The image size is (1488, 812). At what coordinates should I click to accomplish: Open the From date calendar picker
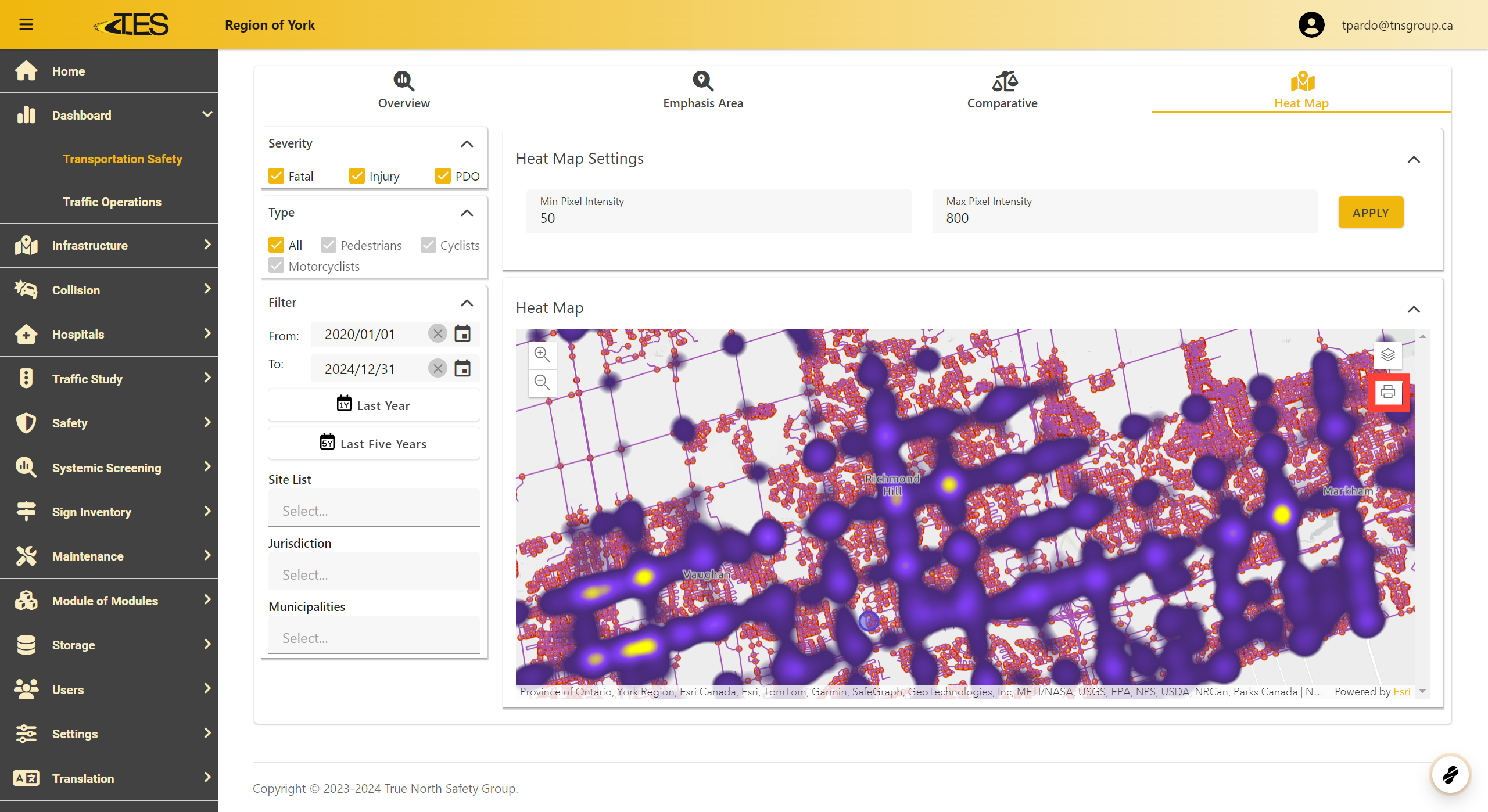click(462, 334)
